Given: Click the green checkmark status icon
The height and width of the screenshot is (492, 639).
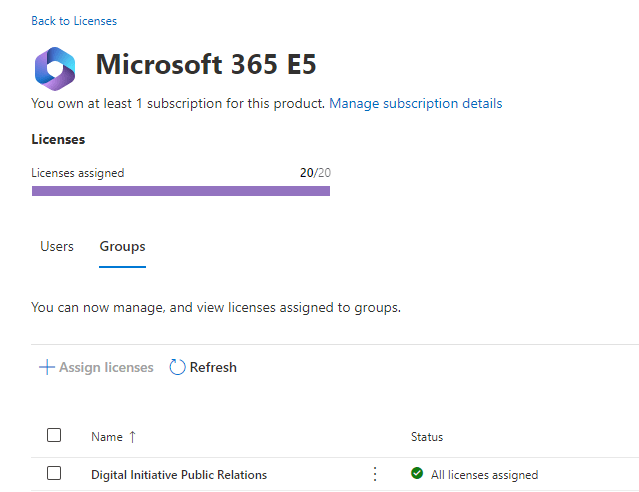Looking at the screenshot, I should (417, 474).
